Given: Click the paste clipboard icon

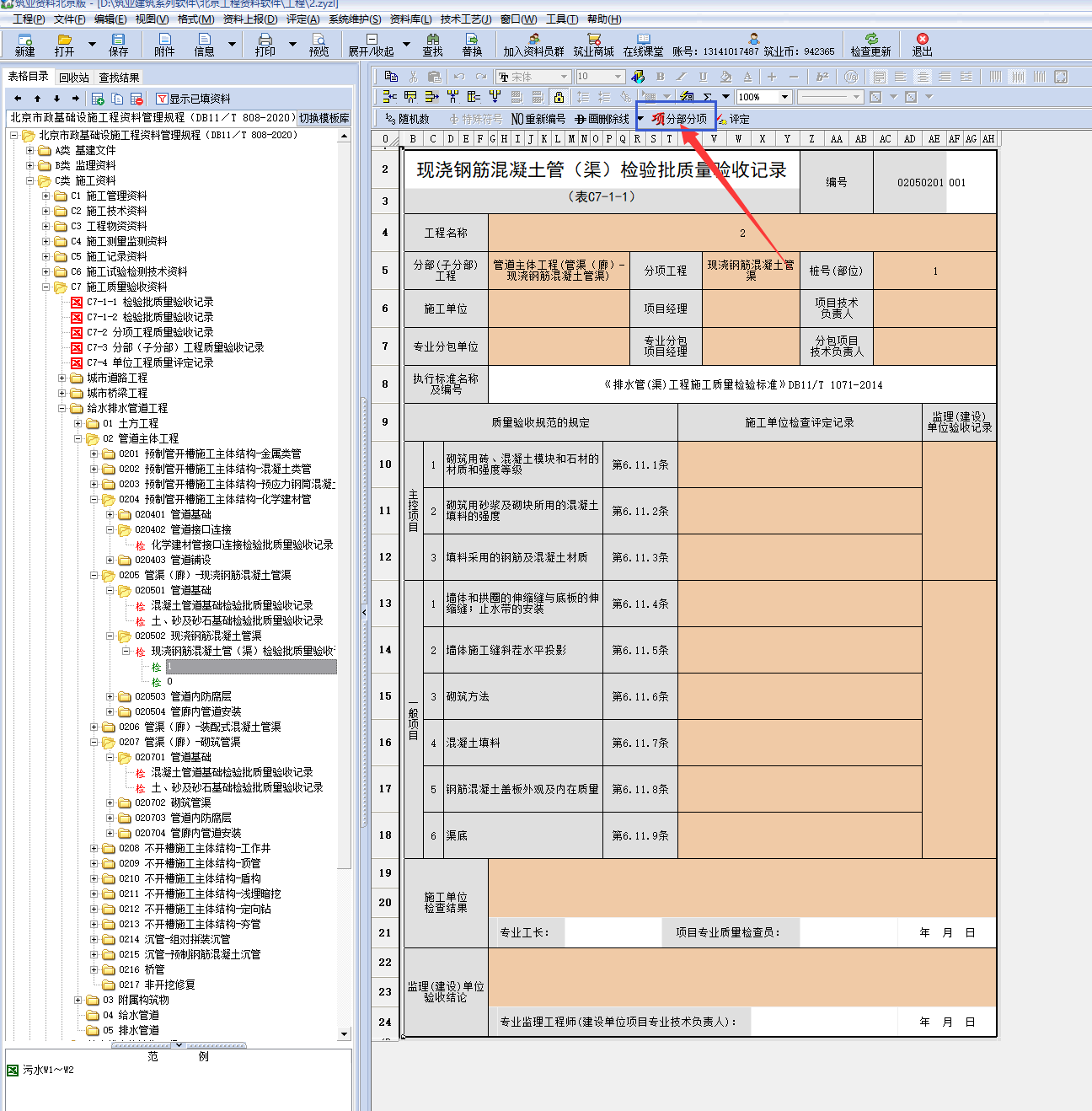Looking at the screenshot, I should click(435, 77).
